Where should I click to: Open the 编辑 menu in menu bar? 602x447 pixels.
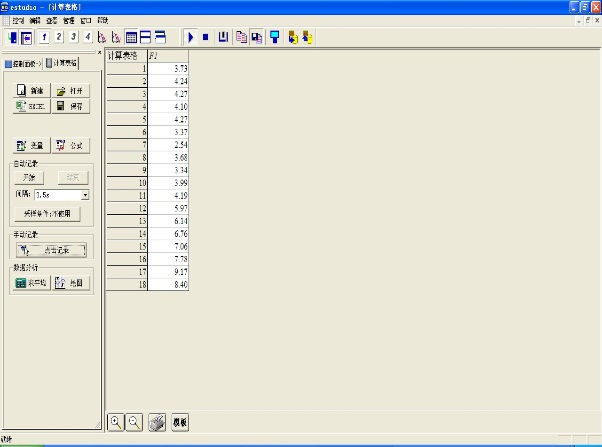(x=35, y=20)
